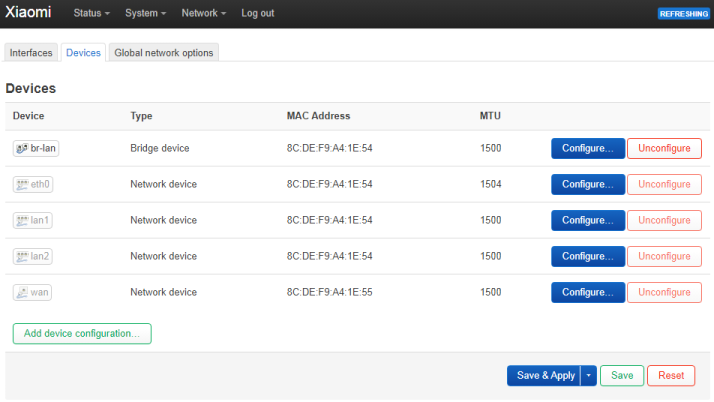
Task: Select the Devices tab
Action: (83, 52)
